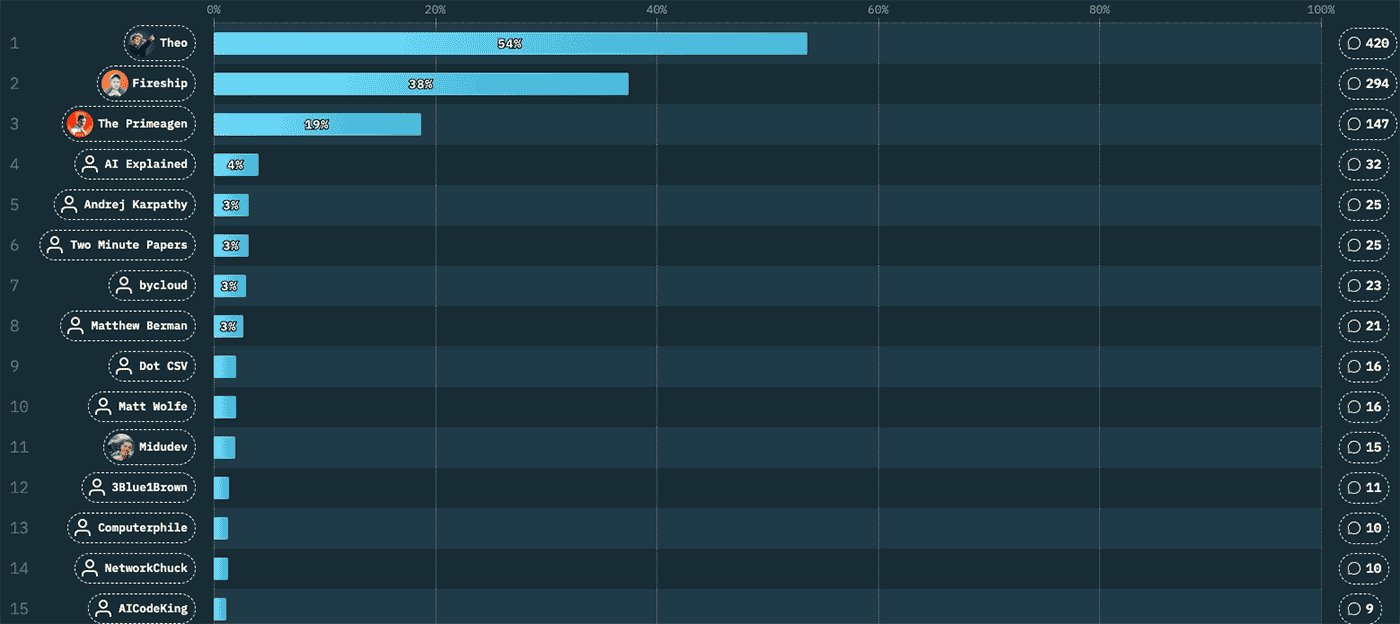The width and height of the screenshot is (1400, 624).
Task: Click the 3Blue1Brown name text
Action: (150, 487)
